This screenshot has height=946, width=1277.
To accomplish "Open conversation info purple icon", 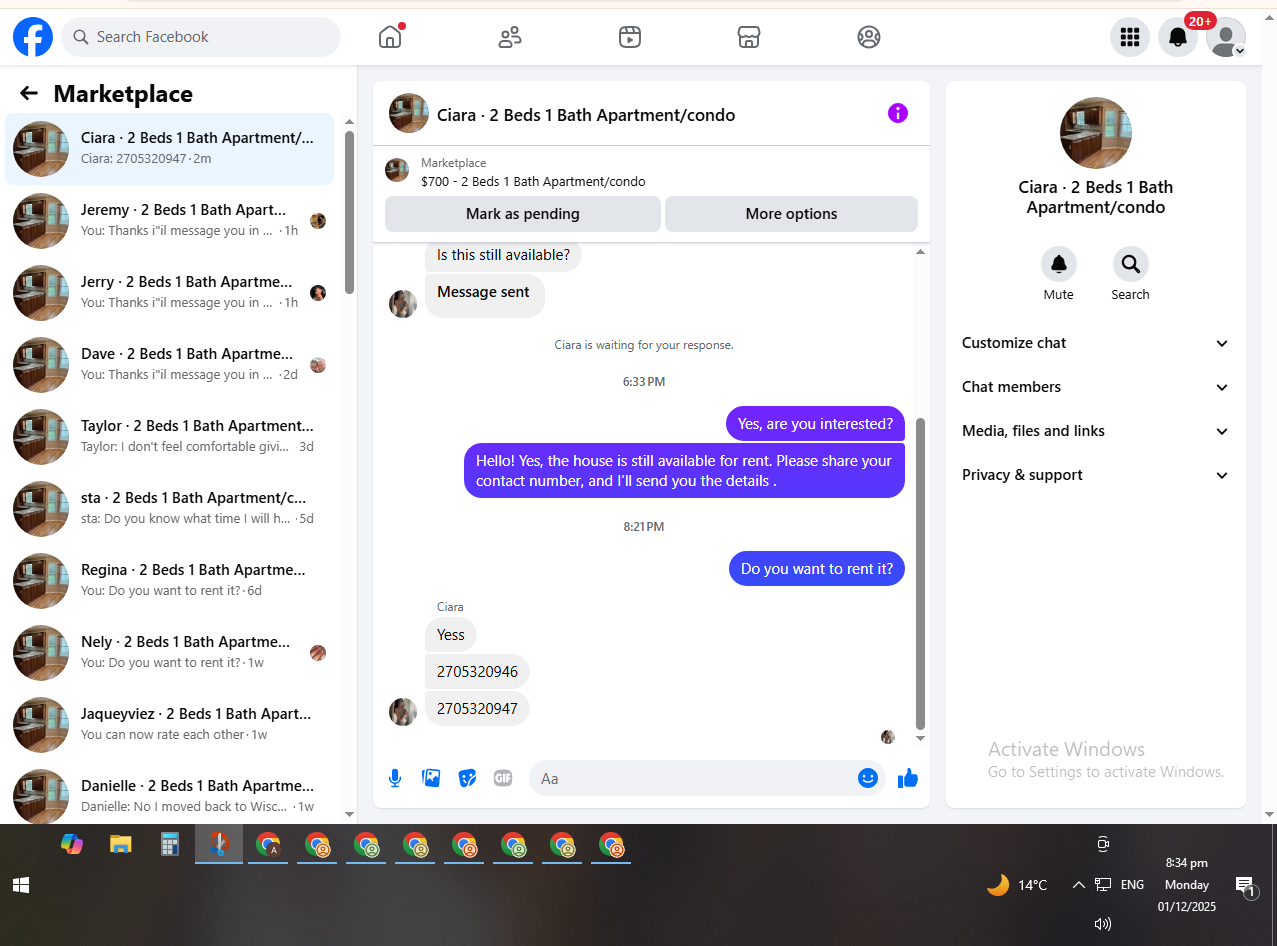I will (x=898, y=113).
